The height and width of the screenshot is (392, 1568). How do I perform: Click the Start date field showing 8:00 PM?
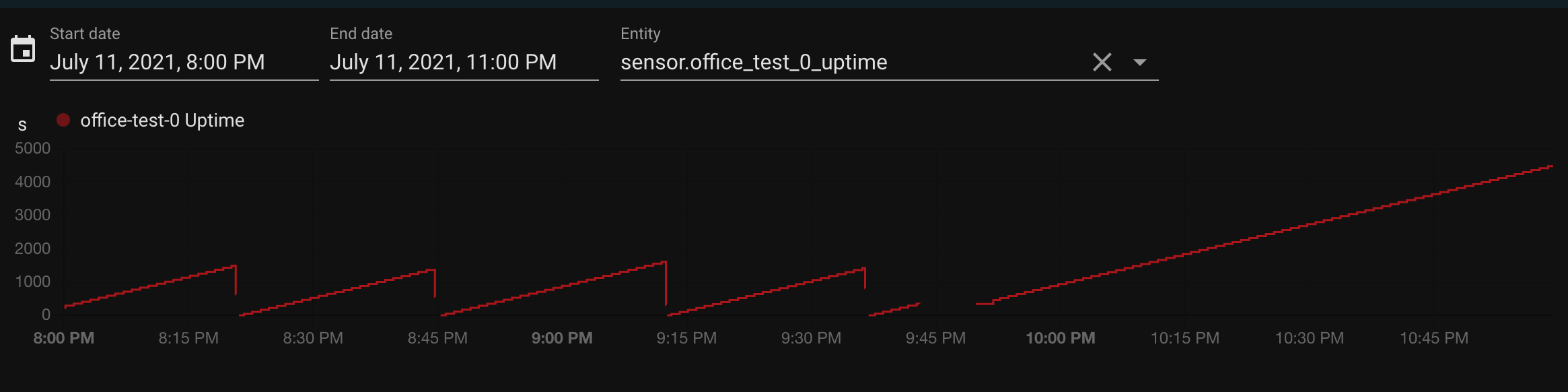pos(157,63)
